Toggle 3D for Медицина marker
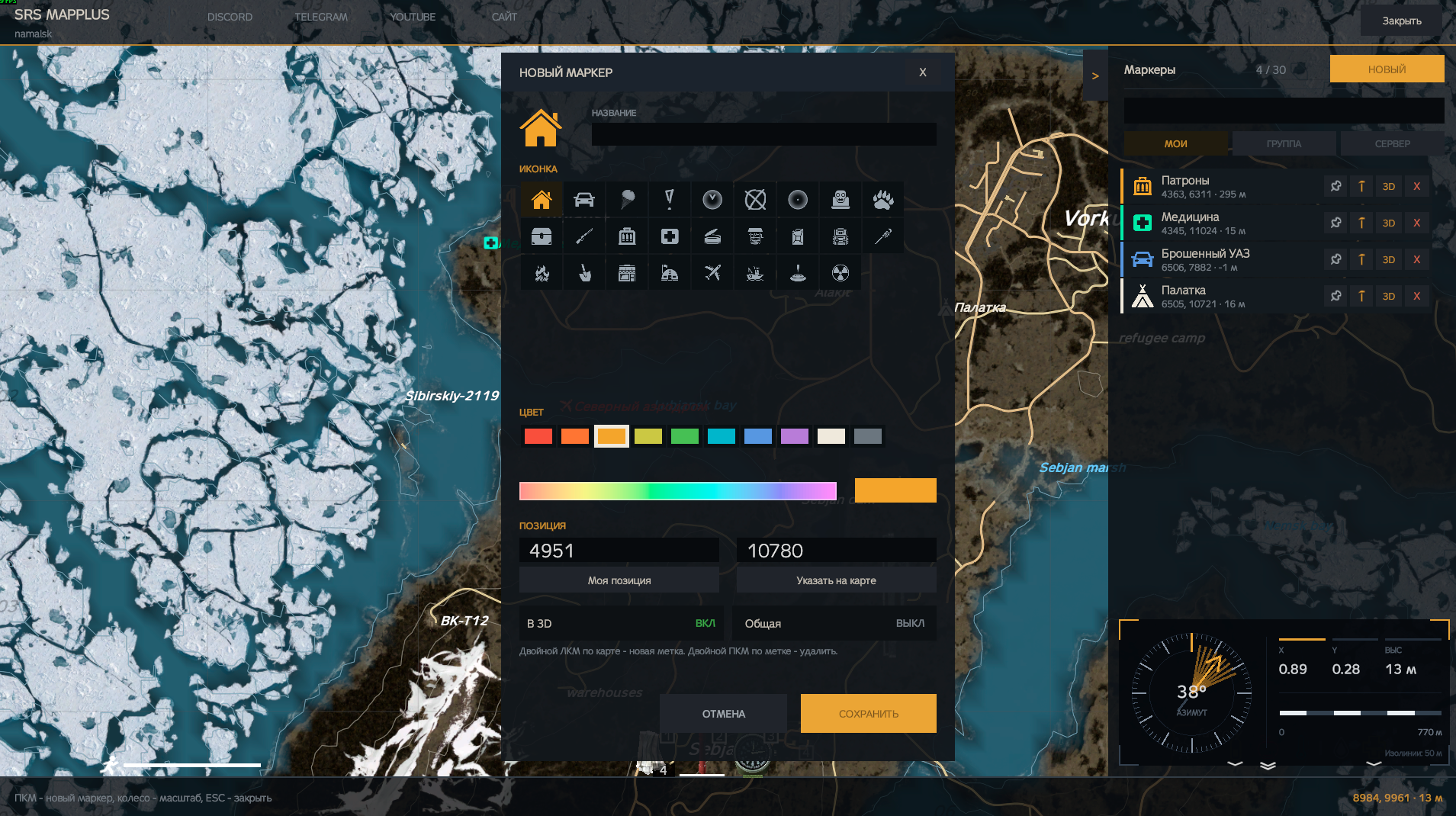 (1389, 223)
